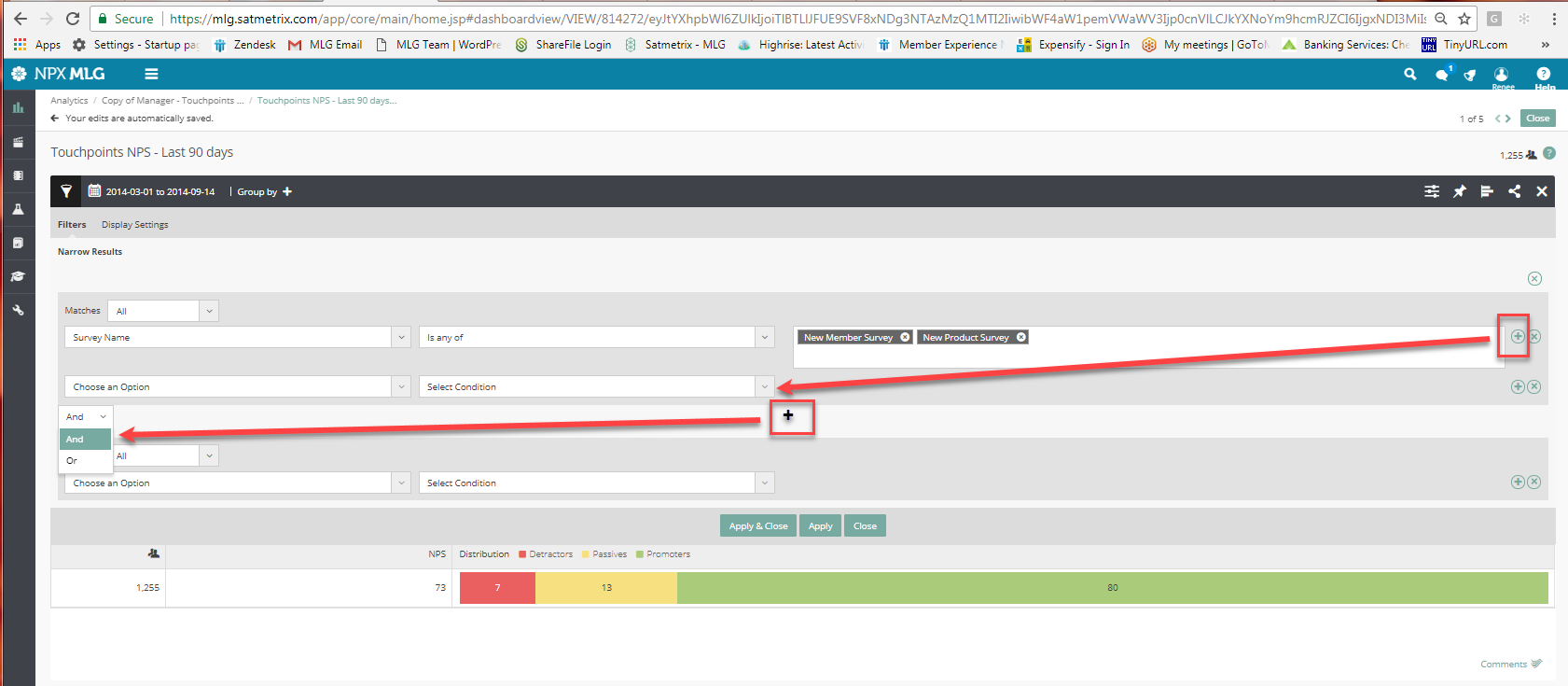This screenshot has height=686, width=1568.
Task: Click the green Promoters distribution bar
Action: coord(1112,588)
